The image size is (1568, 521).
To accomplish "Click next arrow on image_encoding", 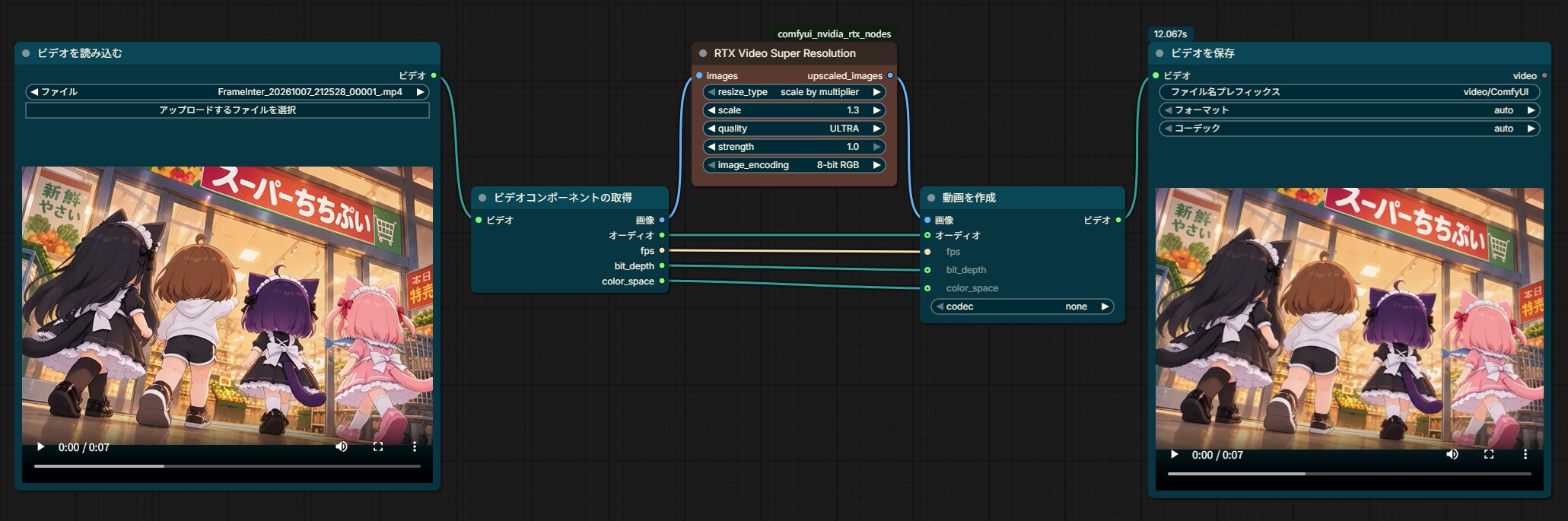I will [x=876, y=165].
